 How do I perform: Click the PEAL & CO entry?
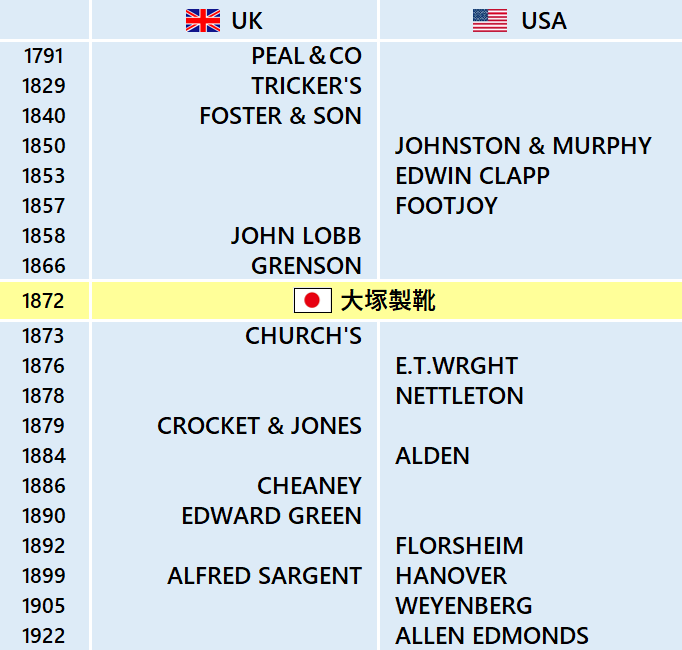306,56
